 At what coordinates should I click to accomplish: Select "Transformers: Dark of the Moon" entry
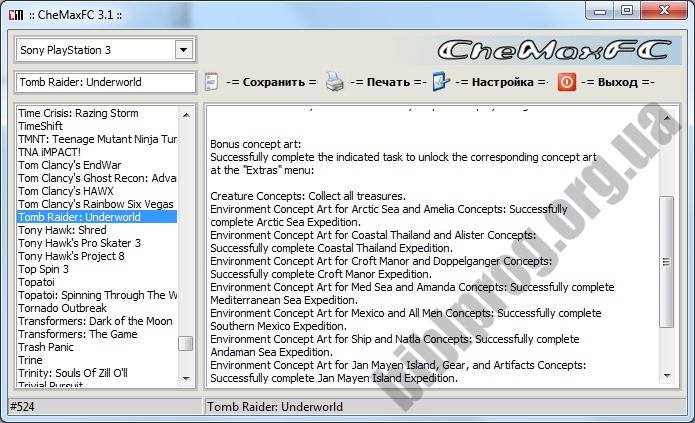pos(95,321)
